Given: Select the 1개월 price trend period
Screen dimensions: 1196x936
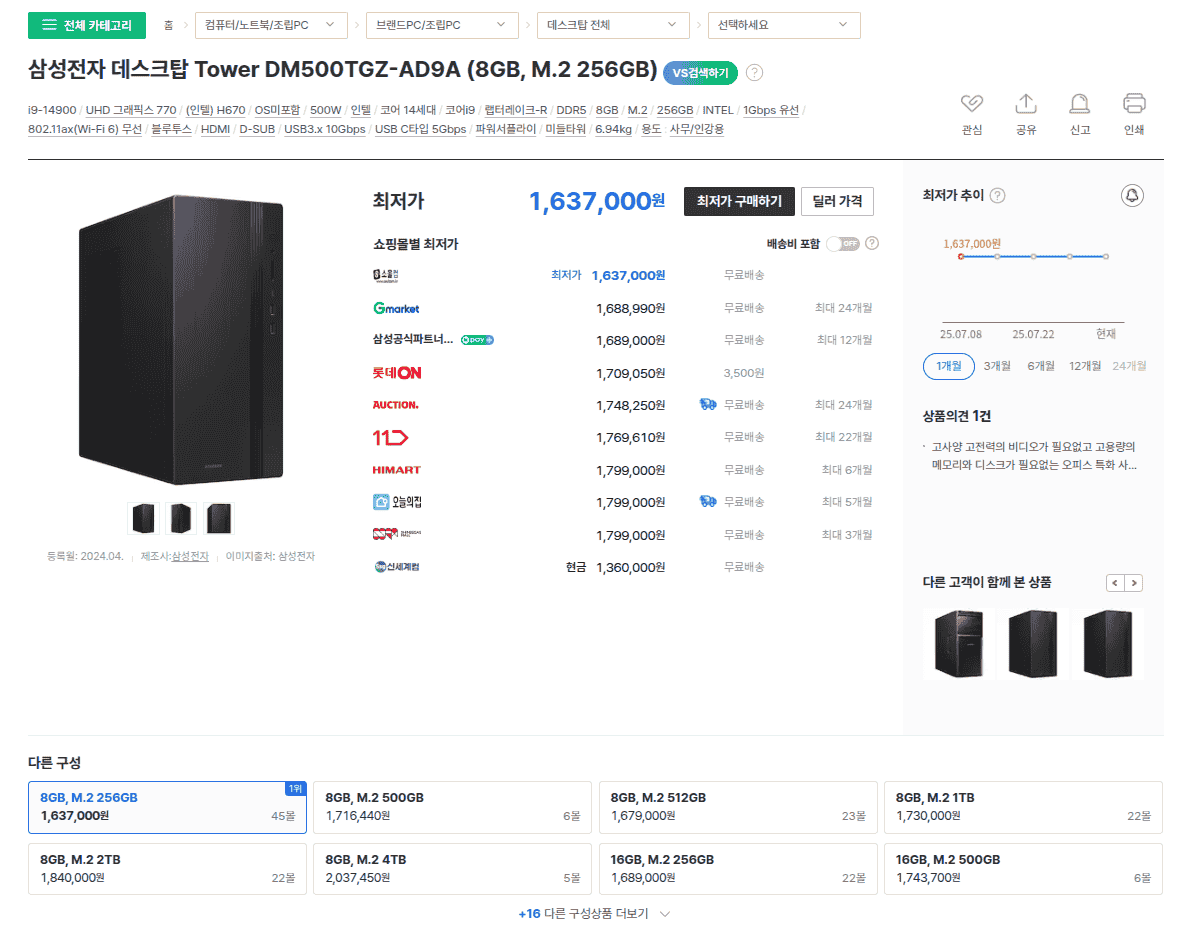Looking at the screenshot, I should 948,366.
